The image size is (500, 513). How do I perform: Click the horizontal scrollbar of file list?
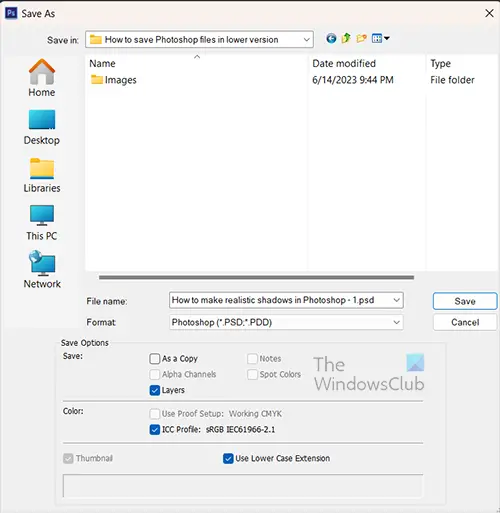point(256,277)
